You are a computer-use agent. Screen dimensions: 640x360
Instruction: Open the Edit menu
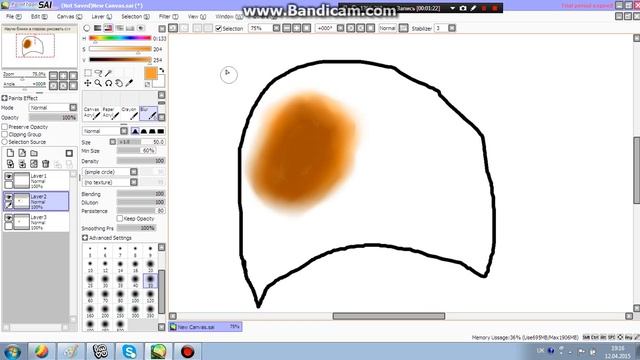click(x=39, y=17)
